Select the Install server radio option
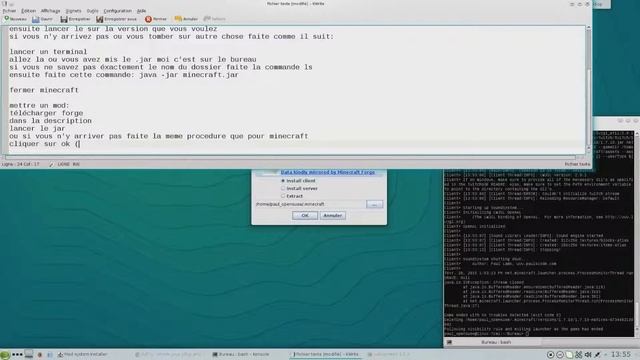 [299, 189]
